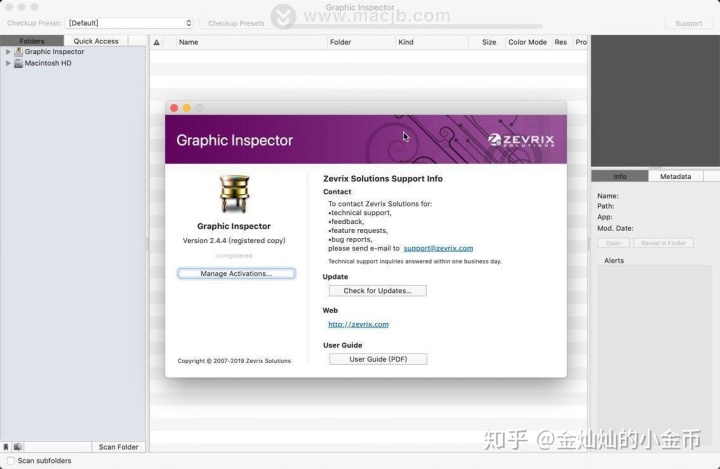Click the folder icon next to bookmark icon
The width and height of the screenshot is (720, 469).
(18, 447)
